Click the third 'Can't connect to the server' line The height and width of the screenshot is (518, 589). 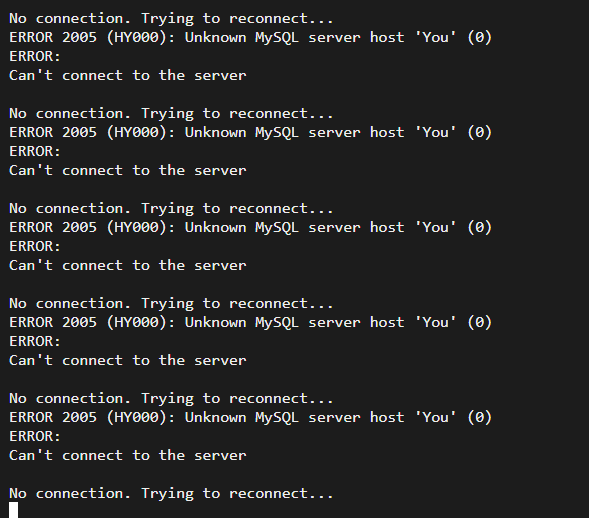coord(128,265)
